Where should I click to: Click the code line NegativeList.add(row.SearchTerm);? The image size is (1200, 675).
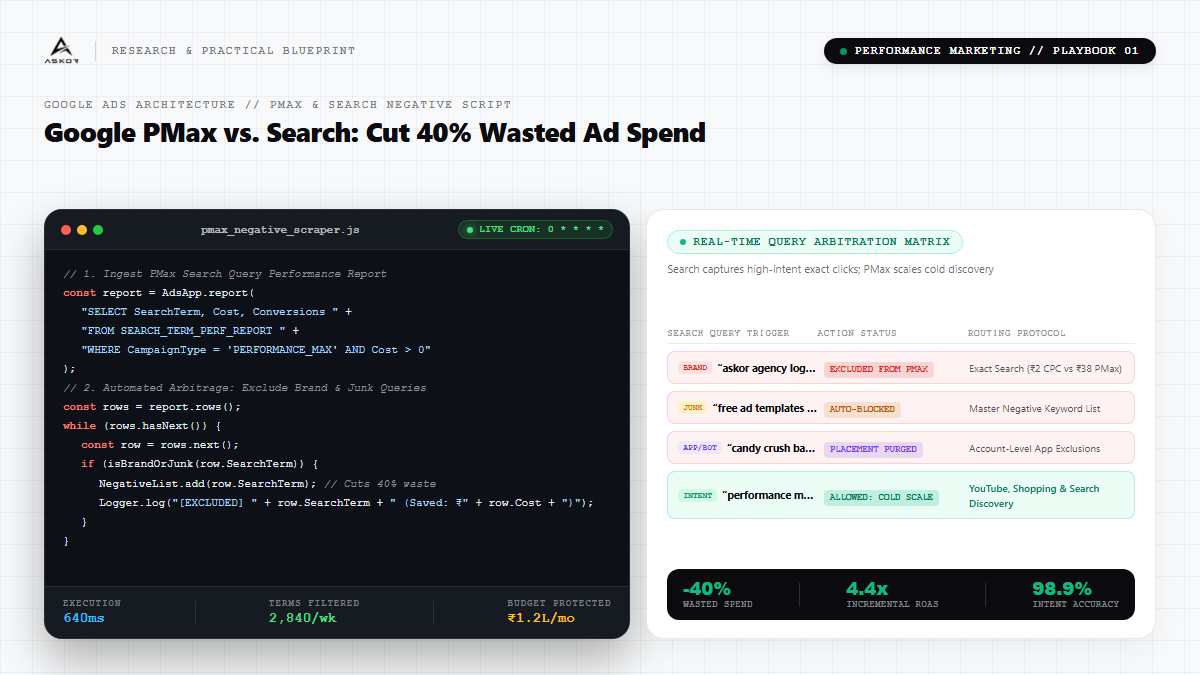point(208,483)
